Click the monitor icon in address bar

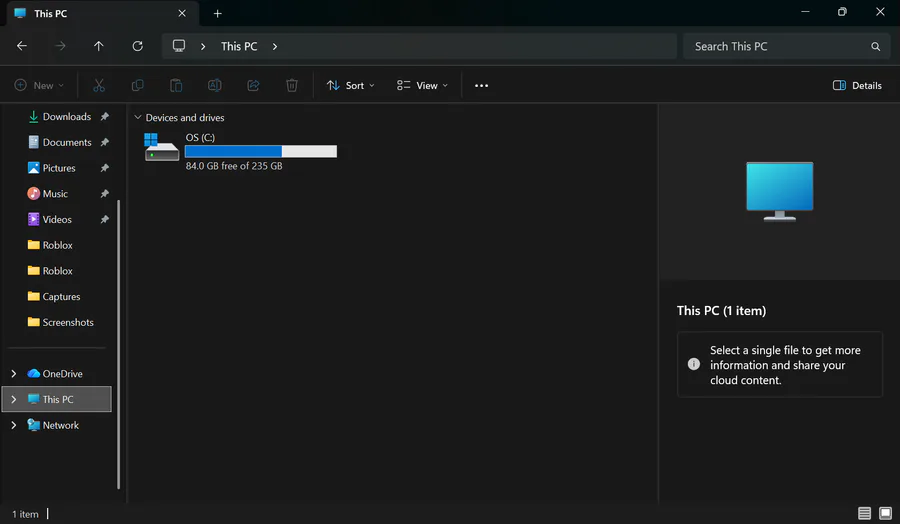click(x=179, y=46)
